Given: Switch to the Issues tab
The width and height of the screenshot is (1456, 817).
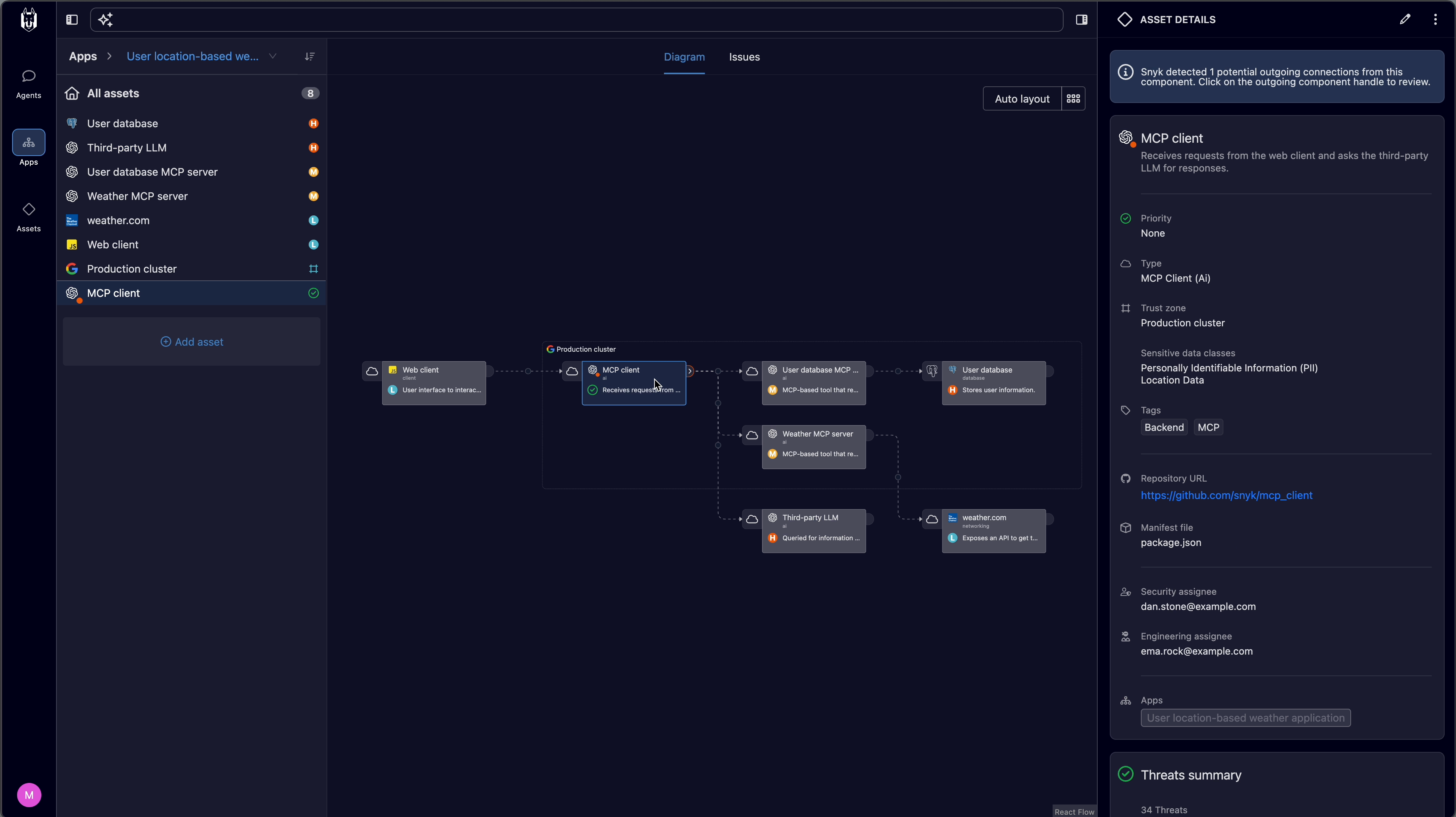Looking at the screenshot, I should (744, 57).
